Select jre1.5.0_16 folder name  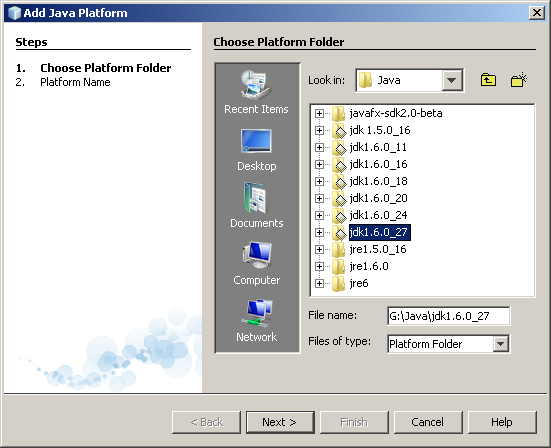tap(378, 249)
